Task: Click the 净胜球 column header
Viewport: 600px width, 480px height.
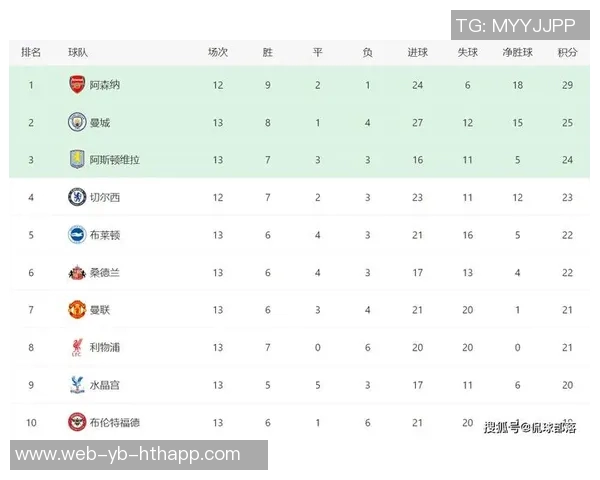Action: coord(517,52)
